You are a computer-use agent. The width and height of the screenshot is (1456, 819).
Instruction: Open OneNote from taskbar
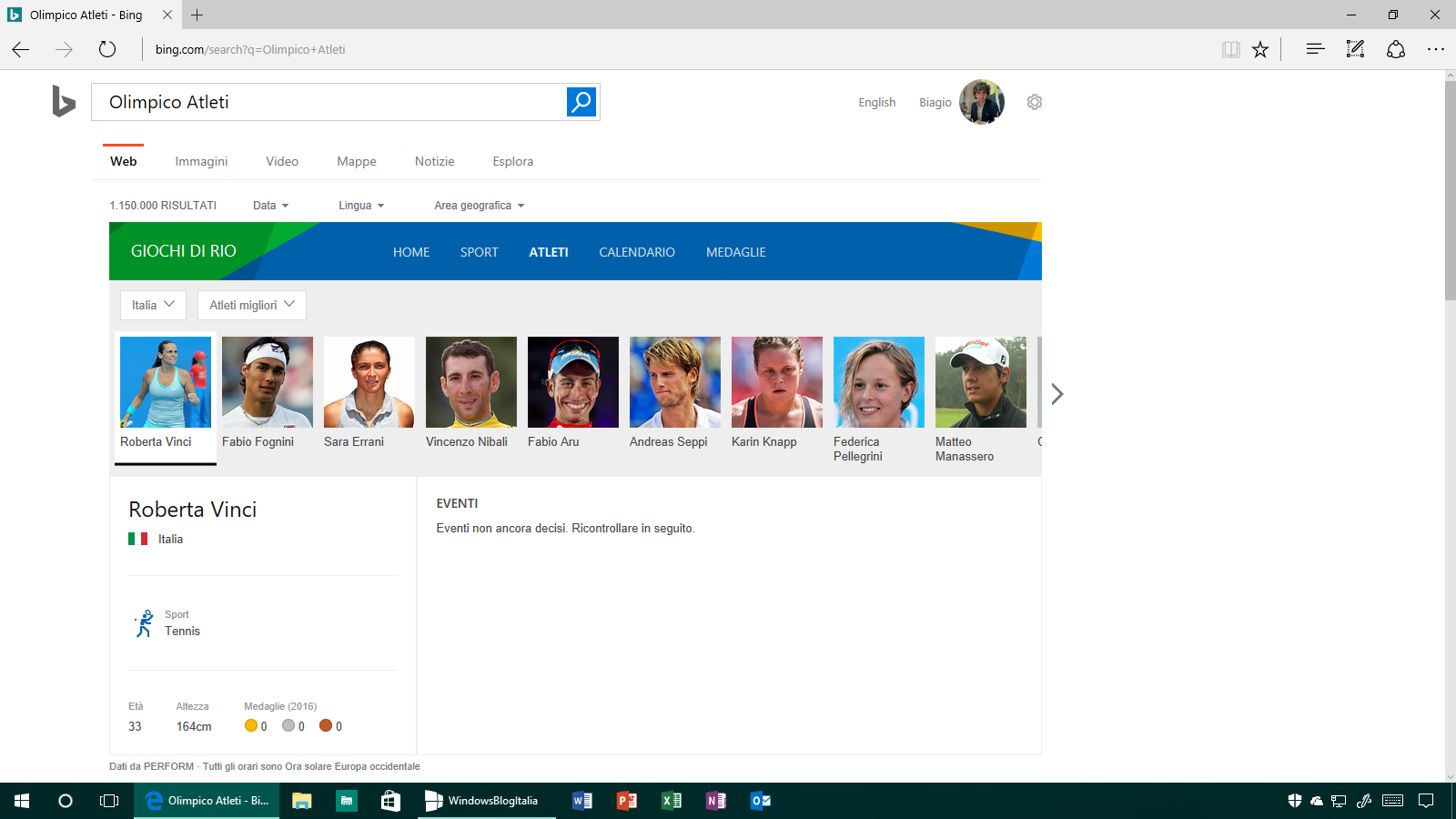[716, 801]
